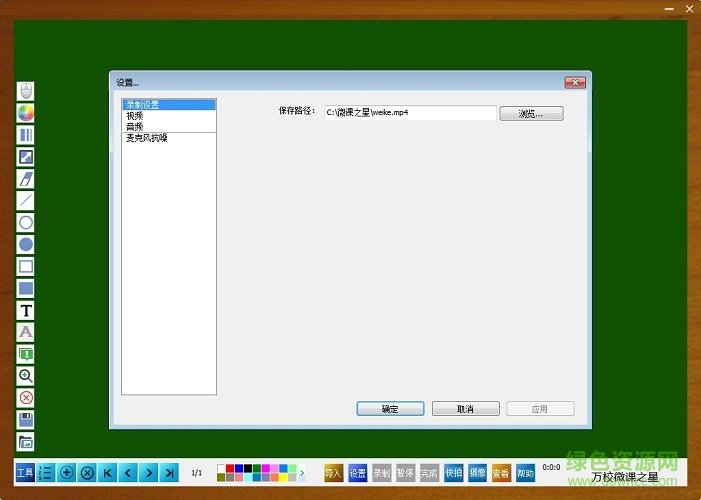Click the 保存路径 file path field
Screen dimensions: 701x500
(x=410, y=114)
